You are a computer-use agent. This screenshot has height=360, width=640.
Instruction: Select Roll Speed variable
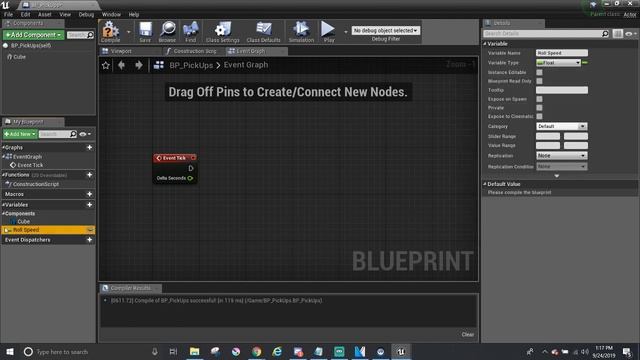coord(48,230)
